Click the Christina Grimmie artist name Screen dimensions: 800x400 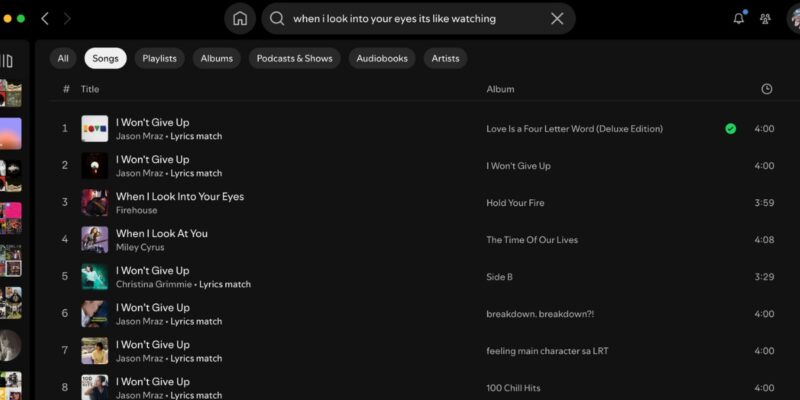tap(154, 284)
